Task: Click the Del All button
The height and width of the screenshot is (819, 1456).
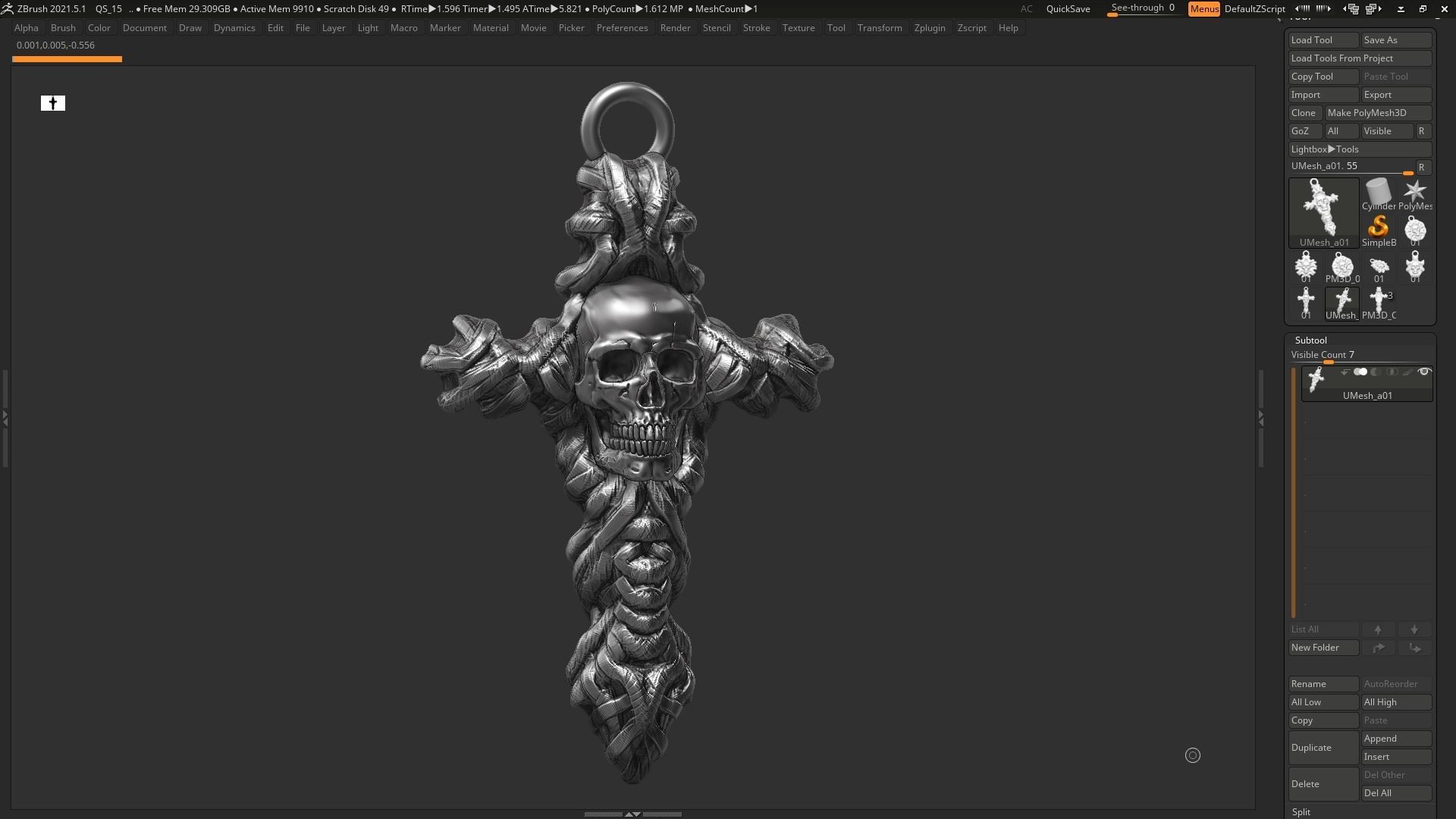Action: (1397, 793)
